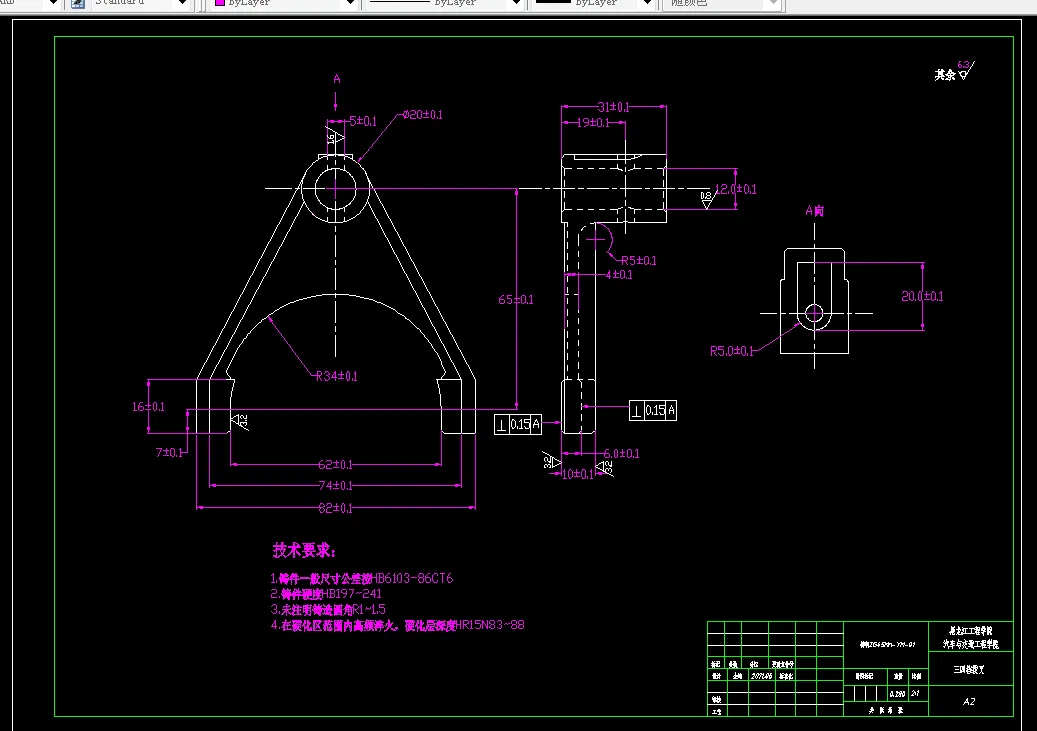The height and width of the screenshot is (731, 1037).
Task: Click the section arrow label A above fork
Action: 337,79
